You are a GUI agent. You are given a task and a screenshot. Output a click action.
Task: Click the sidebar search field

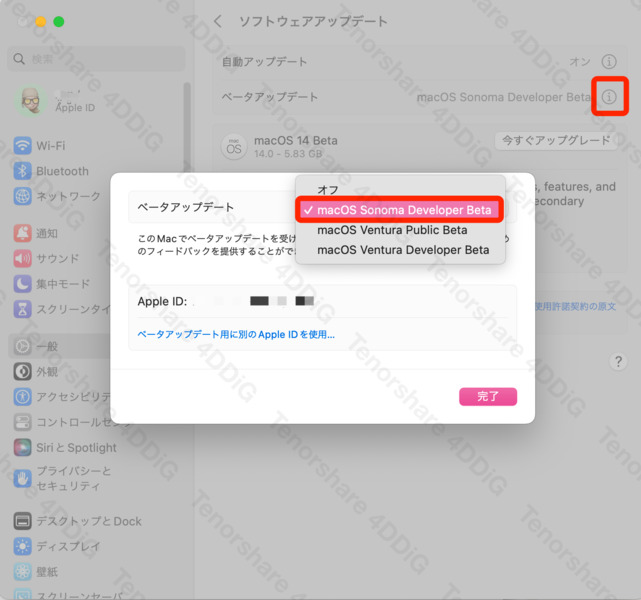pos(96,59)
